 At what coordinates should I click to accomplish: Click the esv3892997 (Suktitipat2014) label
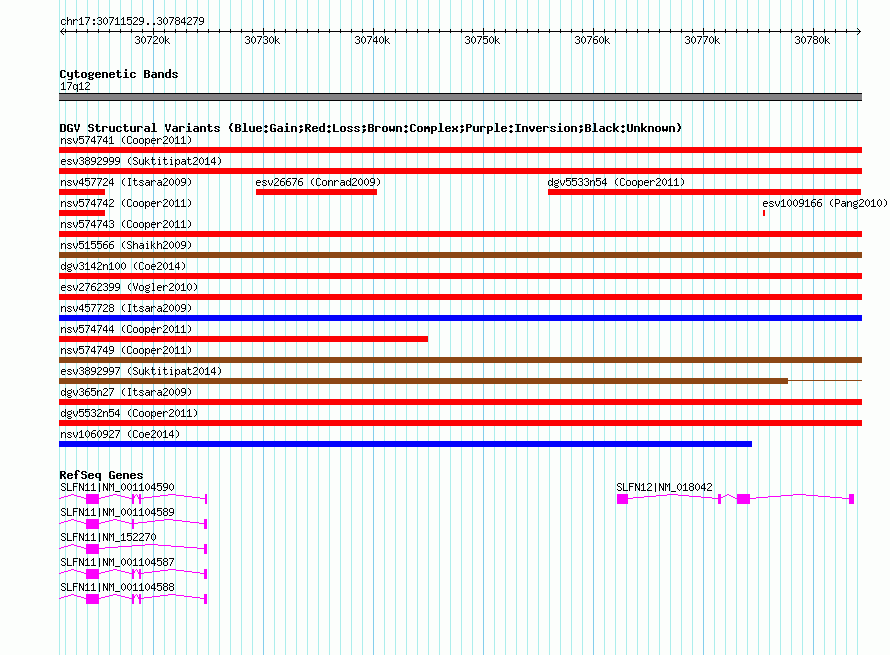(141, 371)
